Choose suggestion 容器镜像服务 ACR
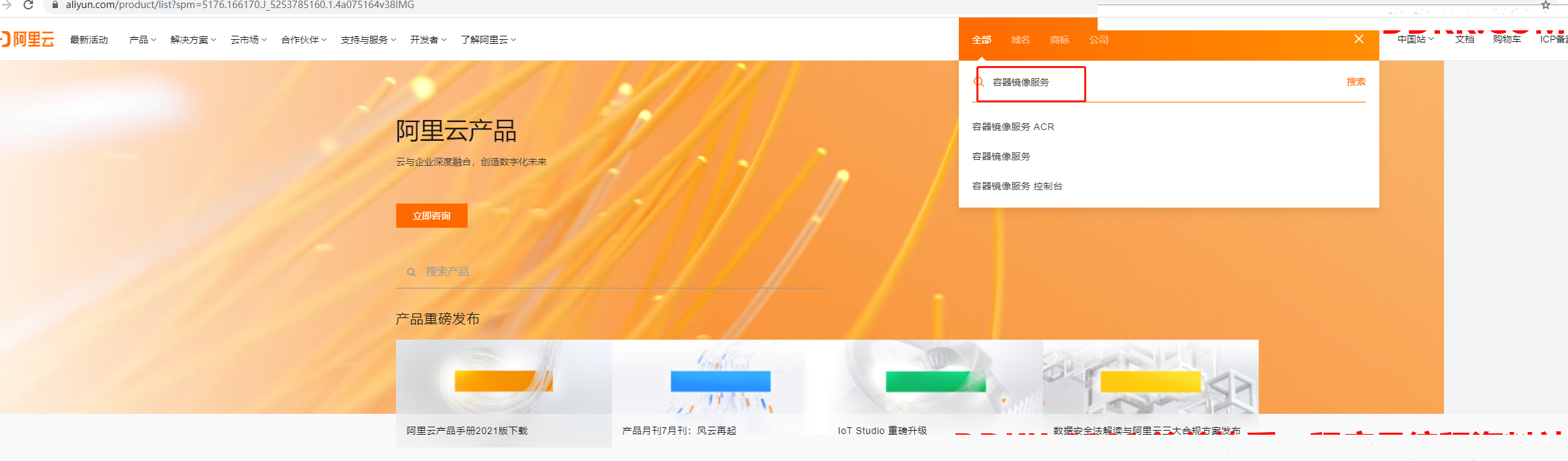Viewport: 1568px width, 461px height. pyautogui.click(x=1013, y=127)
